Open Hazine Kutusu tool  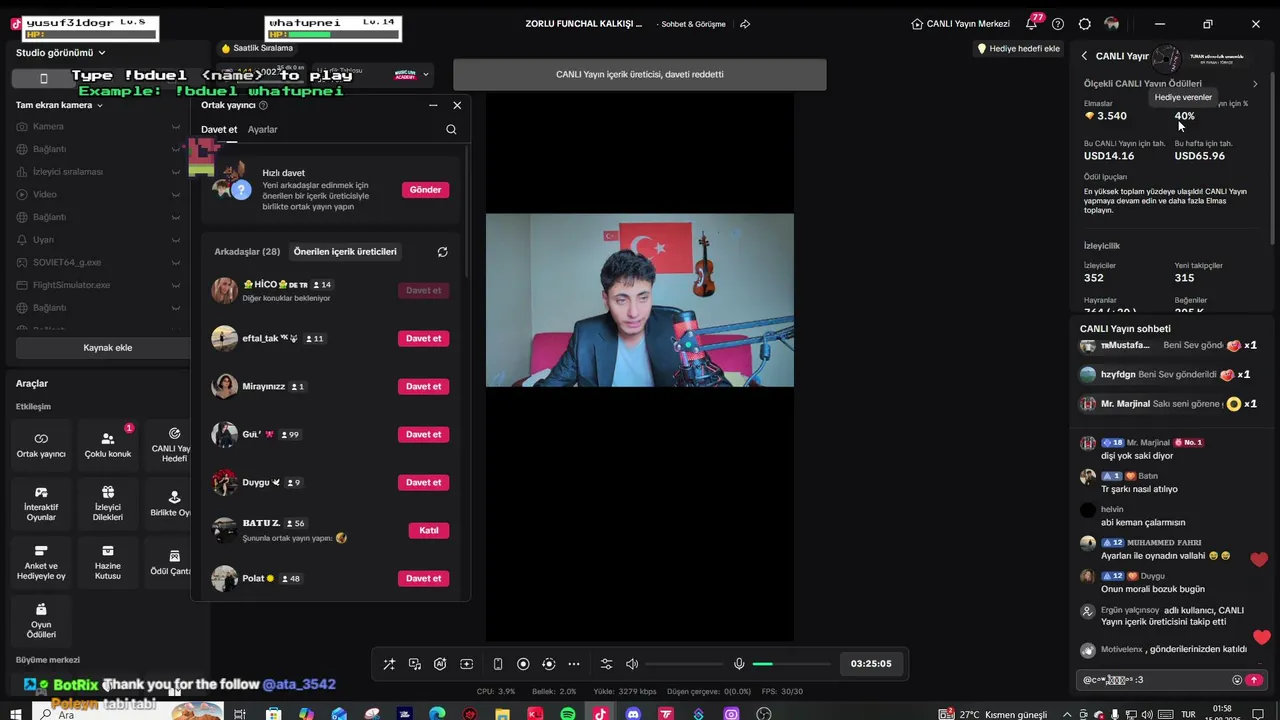click(x=108, y=563)
